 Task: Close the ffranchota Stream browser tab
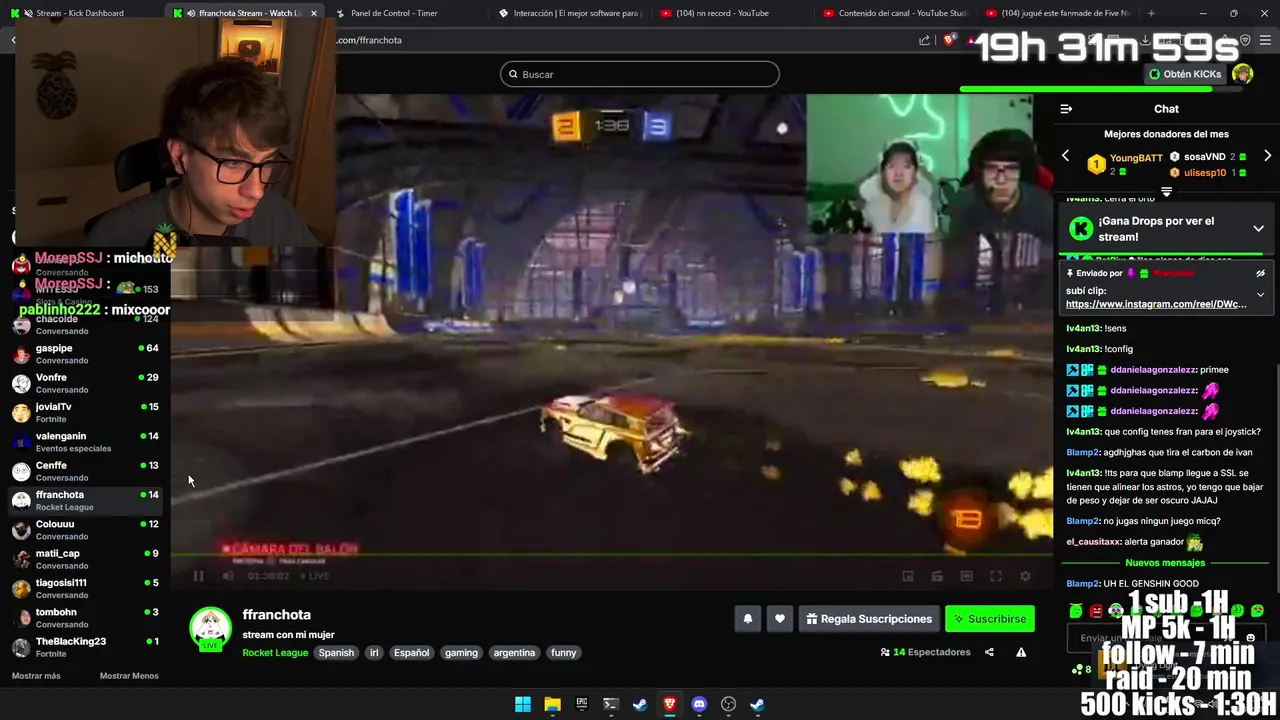click(x=314, y=13)
